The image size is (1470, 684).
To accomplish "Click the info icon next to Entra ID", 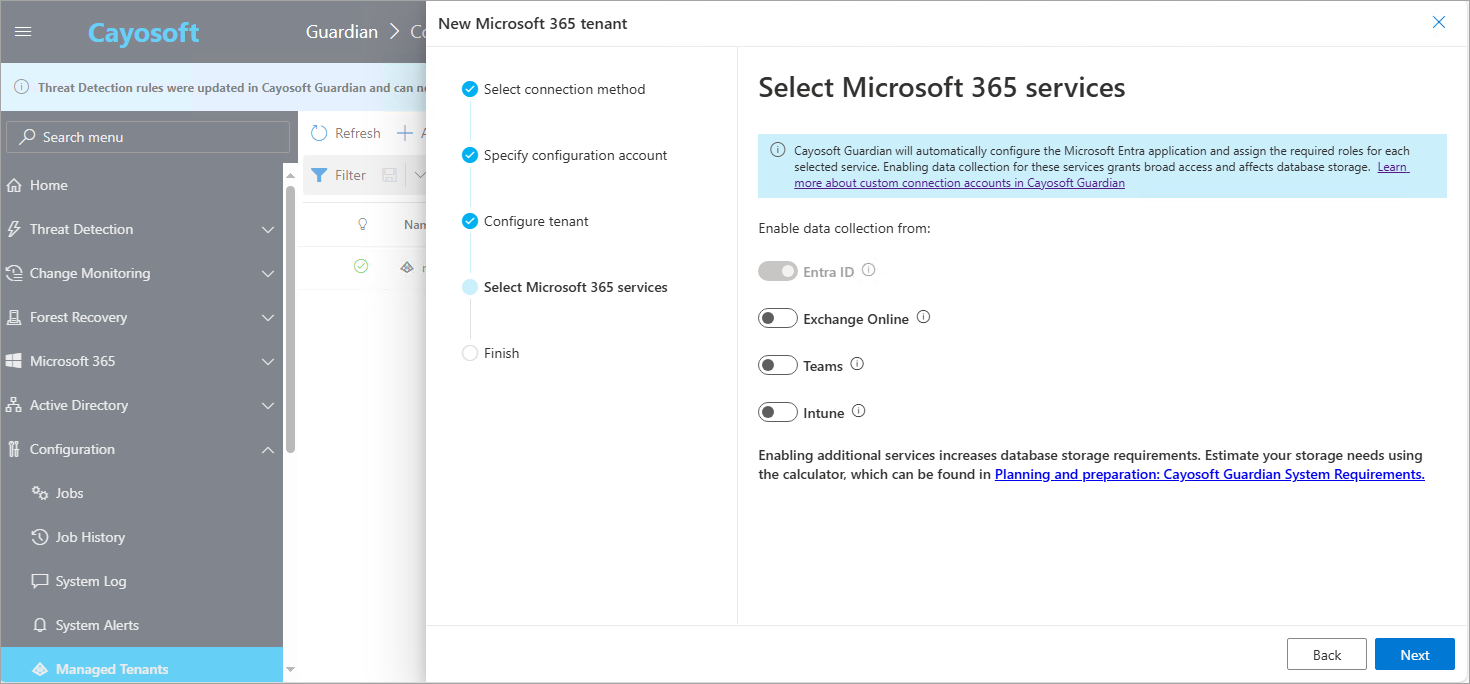I will pyautogui.click(x=868, y=270).
